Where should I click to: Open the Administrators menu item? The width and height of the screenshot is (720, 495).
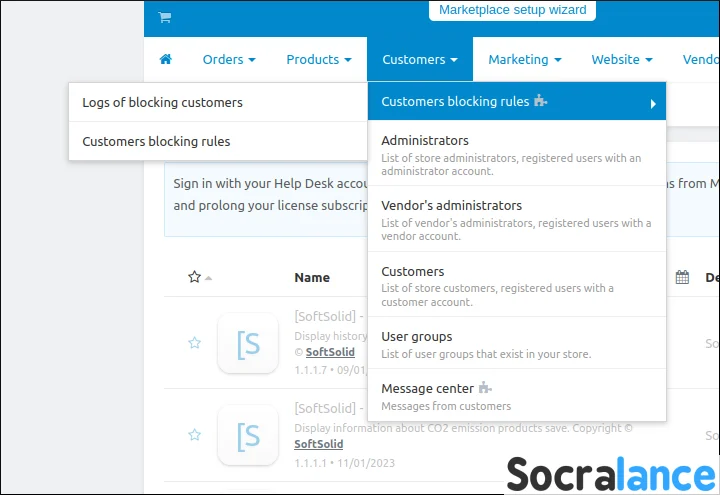425,141
